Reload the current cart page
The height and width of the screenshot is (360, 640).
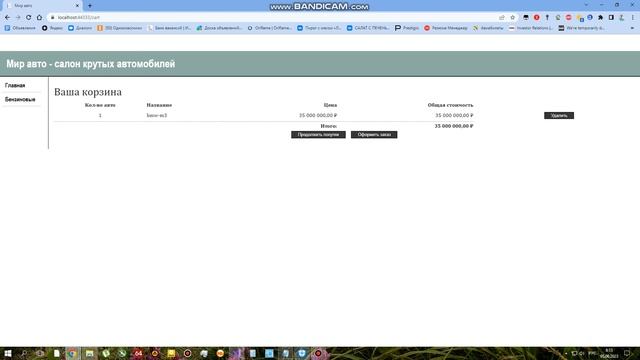click(29, 18)
